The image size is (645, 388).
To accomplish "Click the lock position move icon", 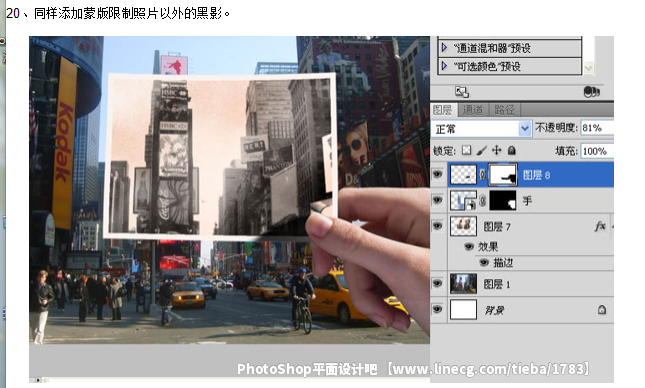I will (x=497, y=150).
